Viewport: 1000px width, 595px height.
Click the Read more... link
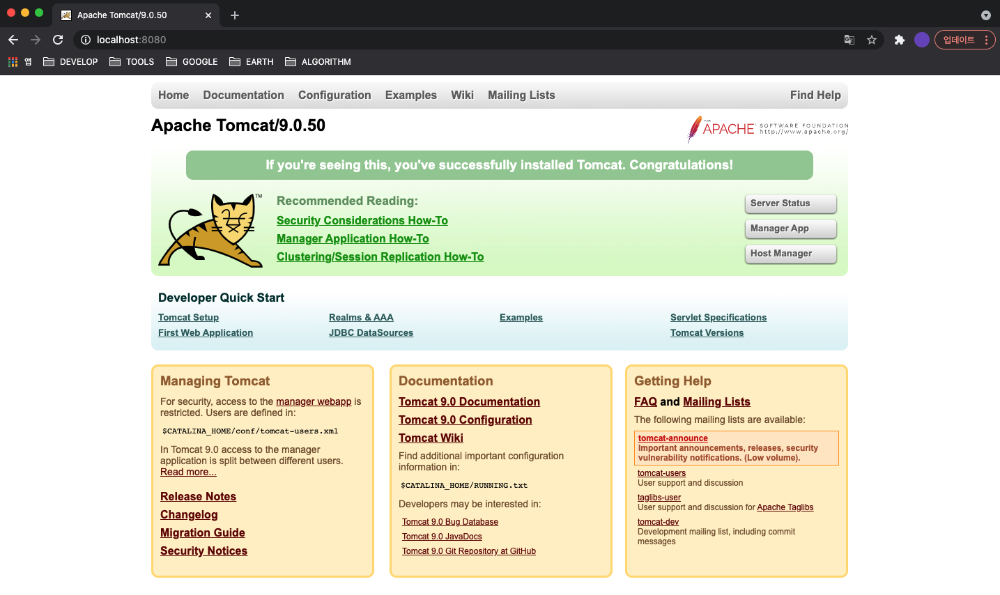pos(188,472)
